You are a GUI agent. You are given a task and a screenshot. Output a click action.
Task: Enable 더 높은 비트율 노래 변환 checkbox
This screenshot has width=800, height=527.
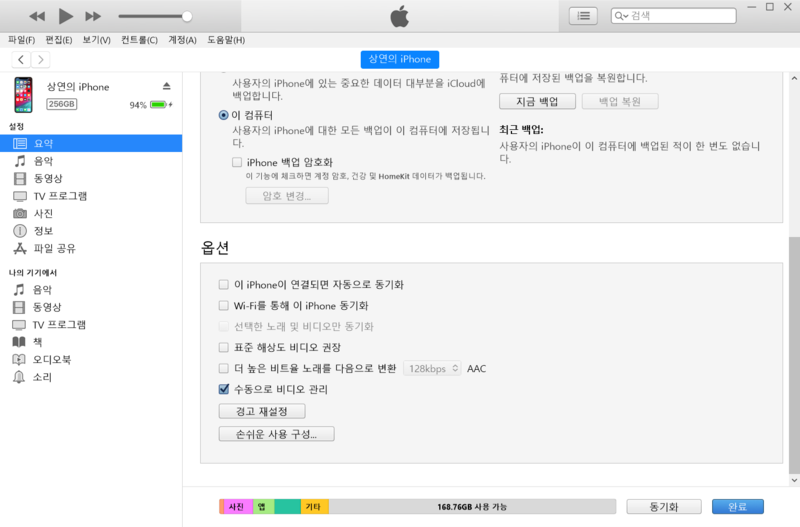(223, 368)
